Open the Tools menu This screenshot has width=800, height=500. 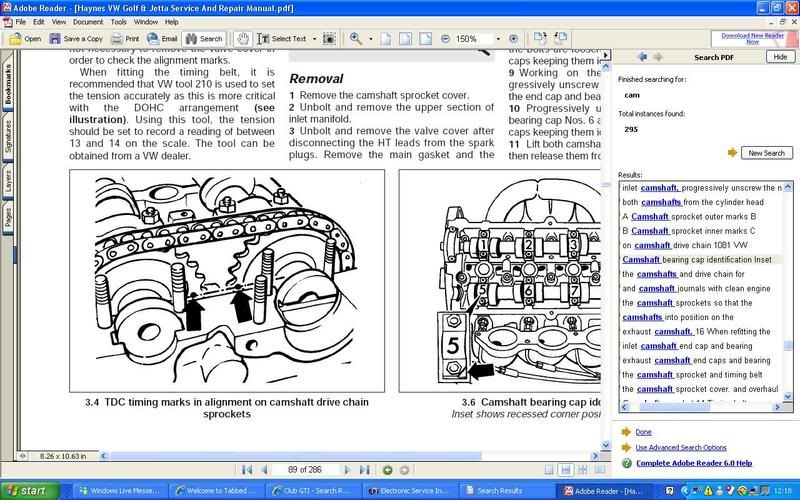pyautogui.click(x=118, y=22)
